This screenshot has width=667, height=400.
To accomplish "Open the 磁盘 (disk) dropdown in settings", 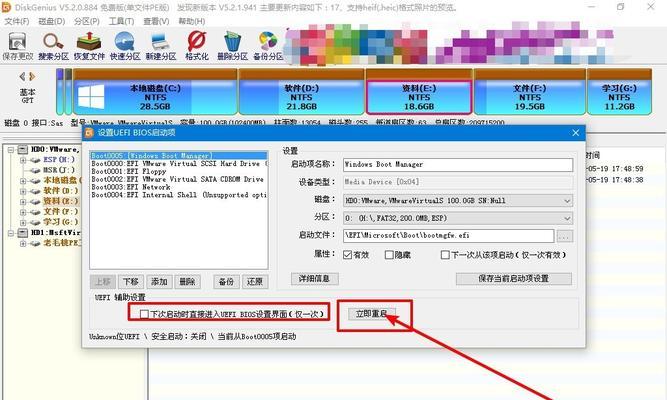I will 458,200.
